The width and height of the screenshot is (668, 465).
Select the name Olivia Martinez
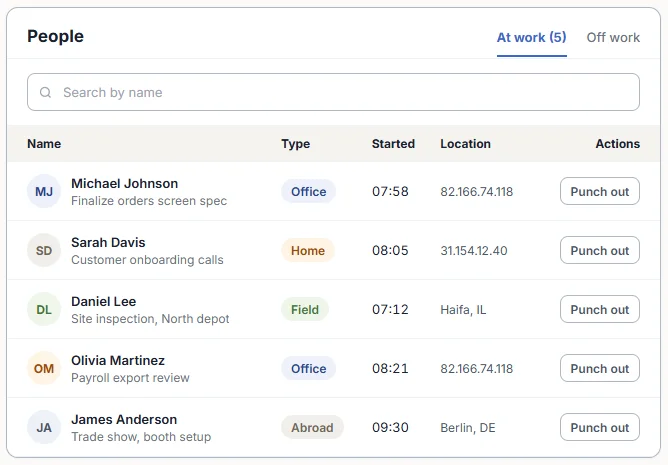[118, 360]
